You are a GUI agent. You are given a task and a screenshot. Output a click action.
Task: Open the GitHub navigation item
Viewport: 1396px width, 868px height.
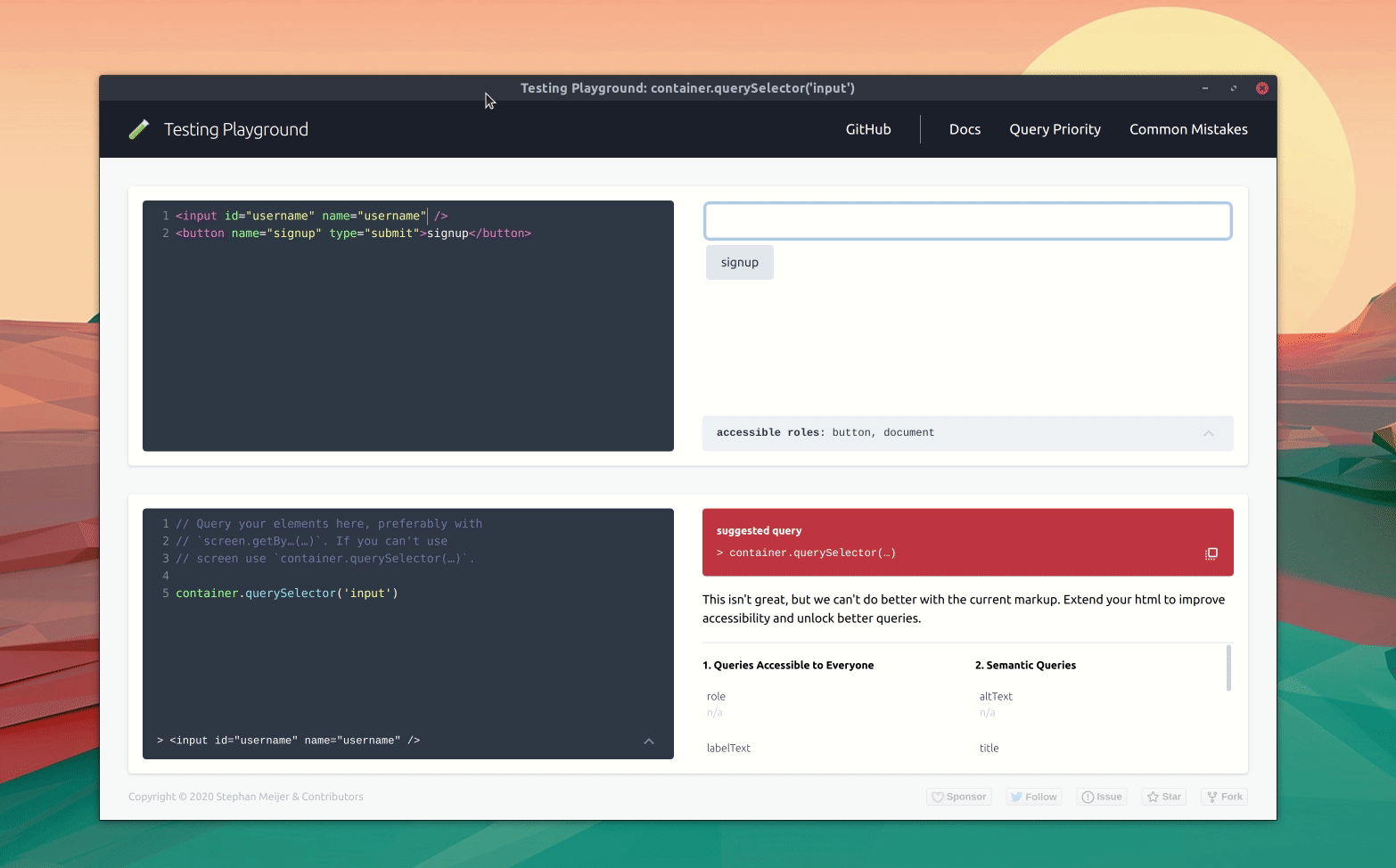867,128
